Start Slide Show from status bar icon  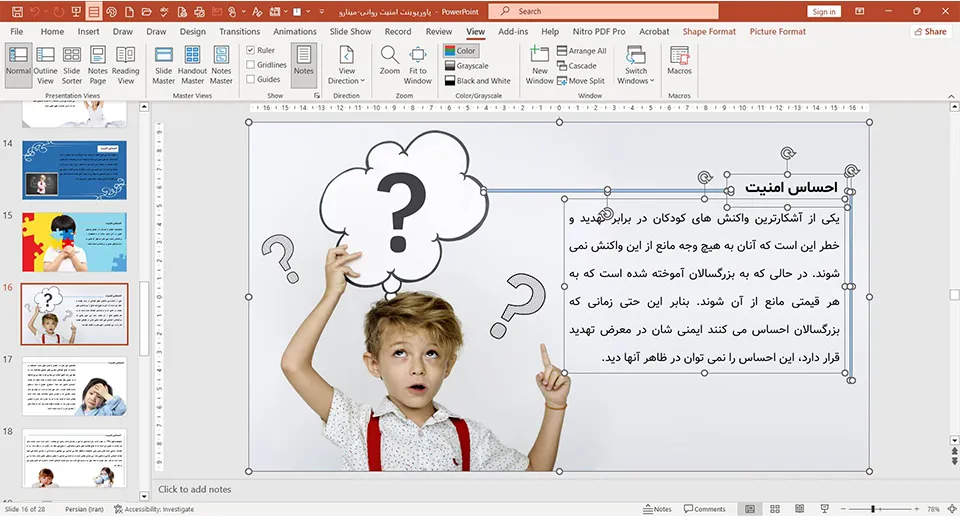pos(825,509)
